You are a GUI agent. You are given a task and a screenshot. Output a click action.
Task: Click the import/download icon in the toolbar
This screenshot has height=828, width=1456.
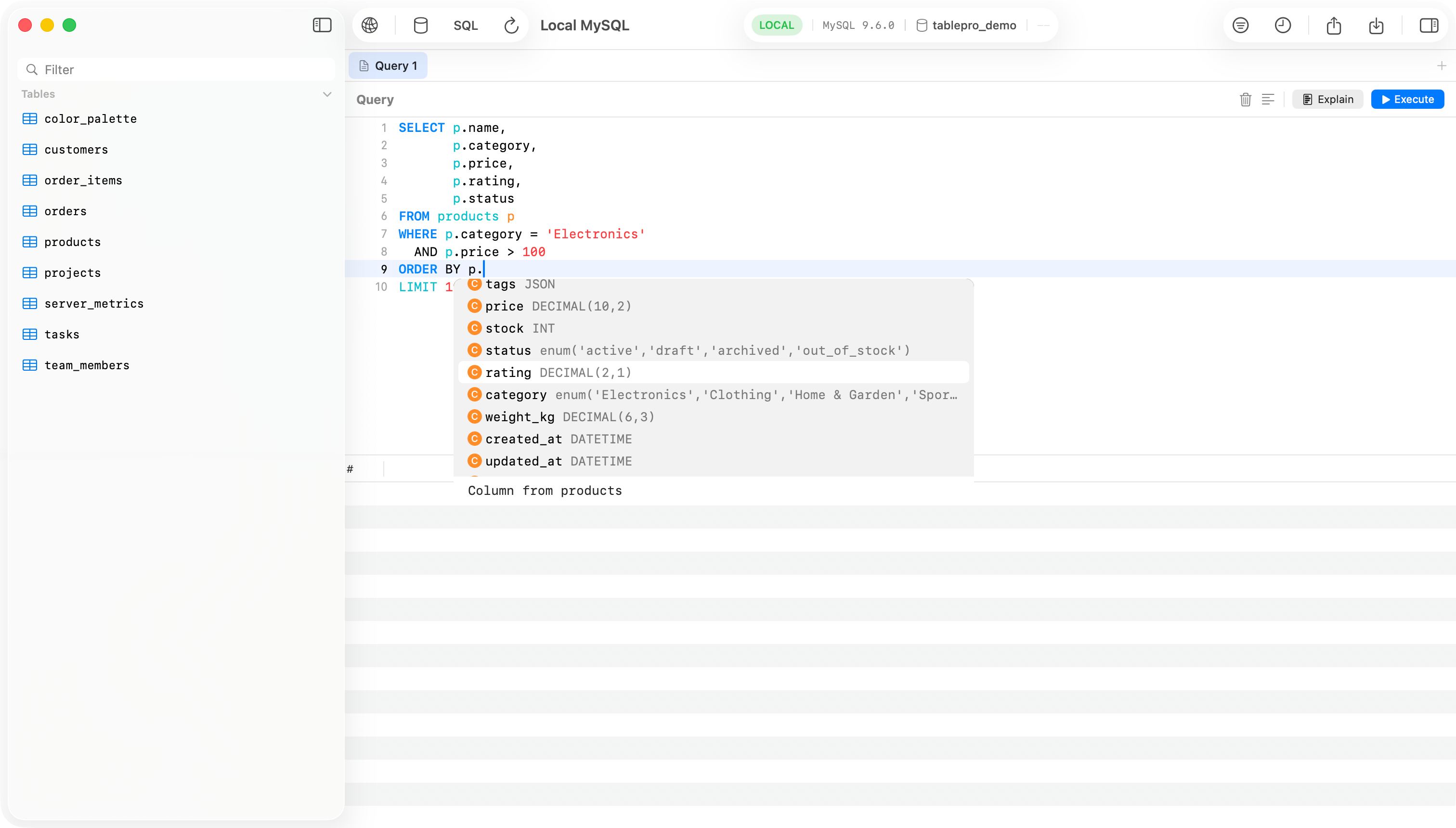pyautogui.click(x=1377, y=26)
